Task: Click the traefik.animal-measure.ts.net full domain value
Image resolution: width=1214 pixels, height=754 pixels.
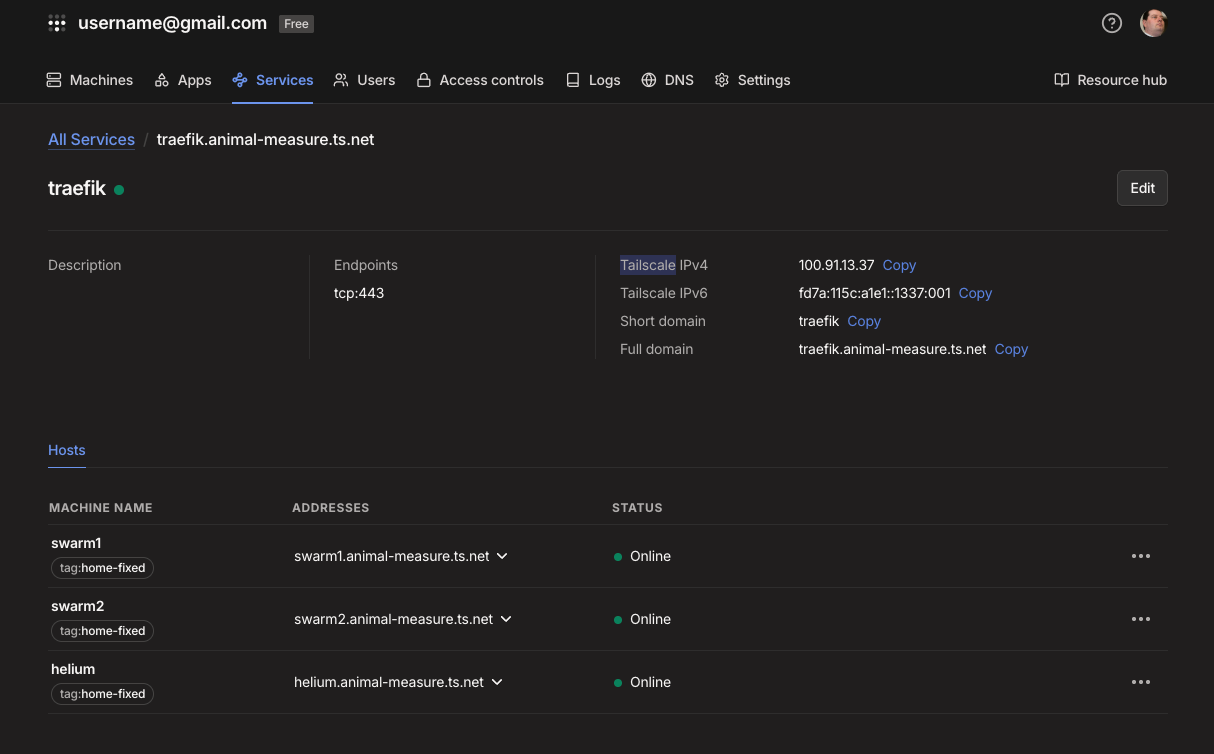Action: [893, 349]
